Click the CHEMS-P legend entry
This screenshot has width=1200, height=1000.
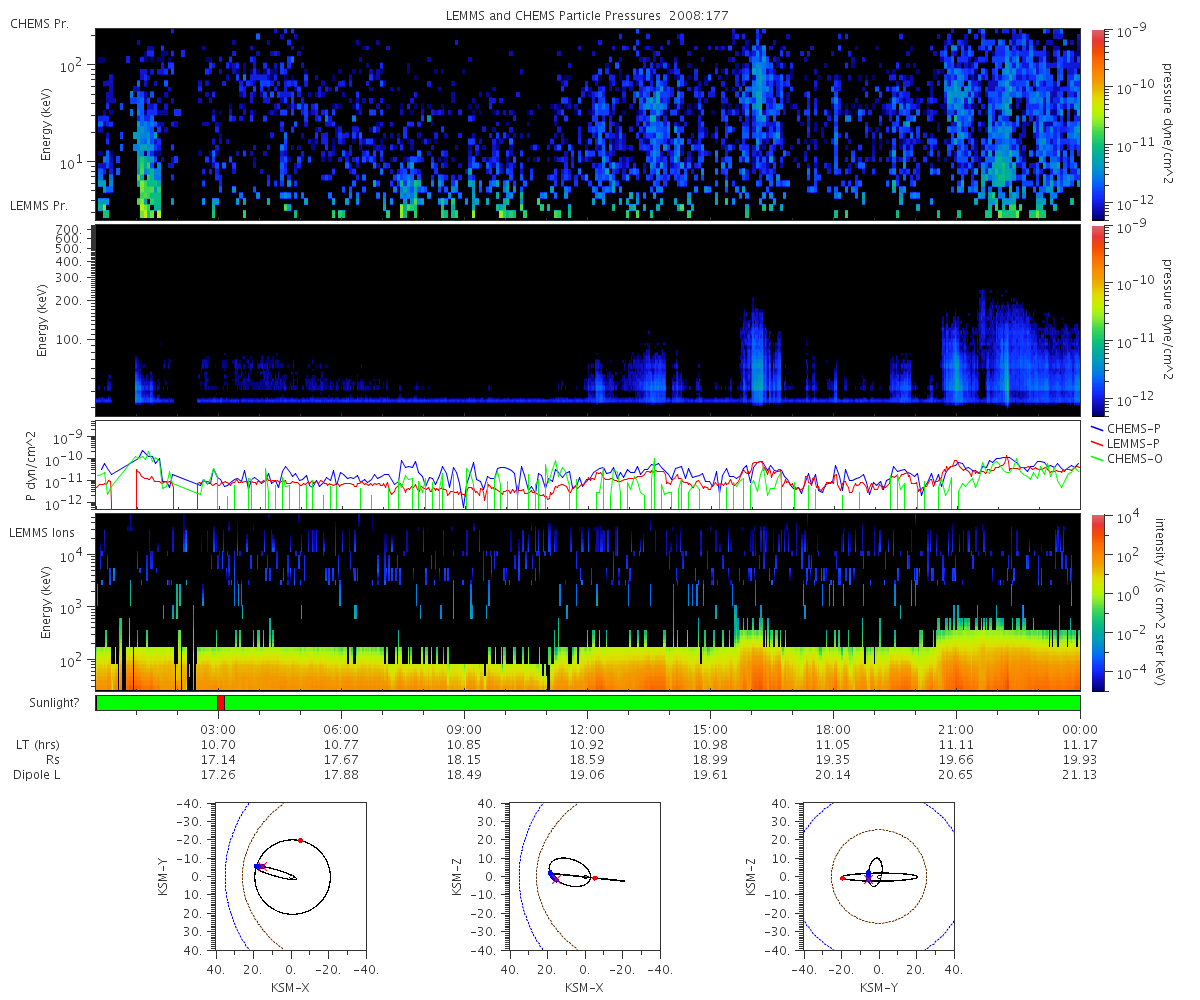click(x=1124, y=429)
